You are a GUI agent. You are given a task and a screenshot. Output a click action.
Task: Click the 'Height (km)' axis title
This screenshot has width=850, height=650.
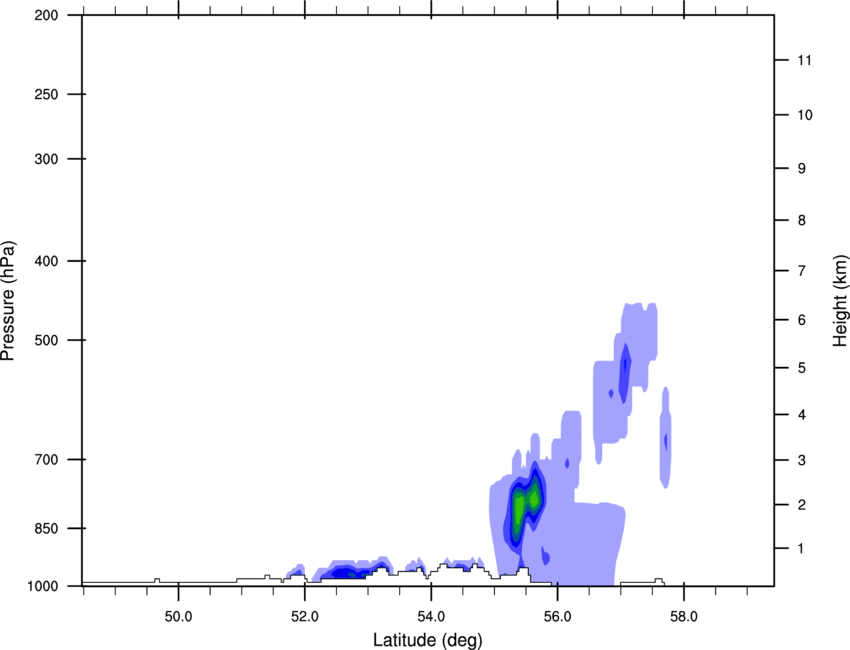pyautogui.click(x=840, y=300)
